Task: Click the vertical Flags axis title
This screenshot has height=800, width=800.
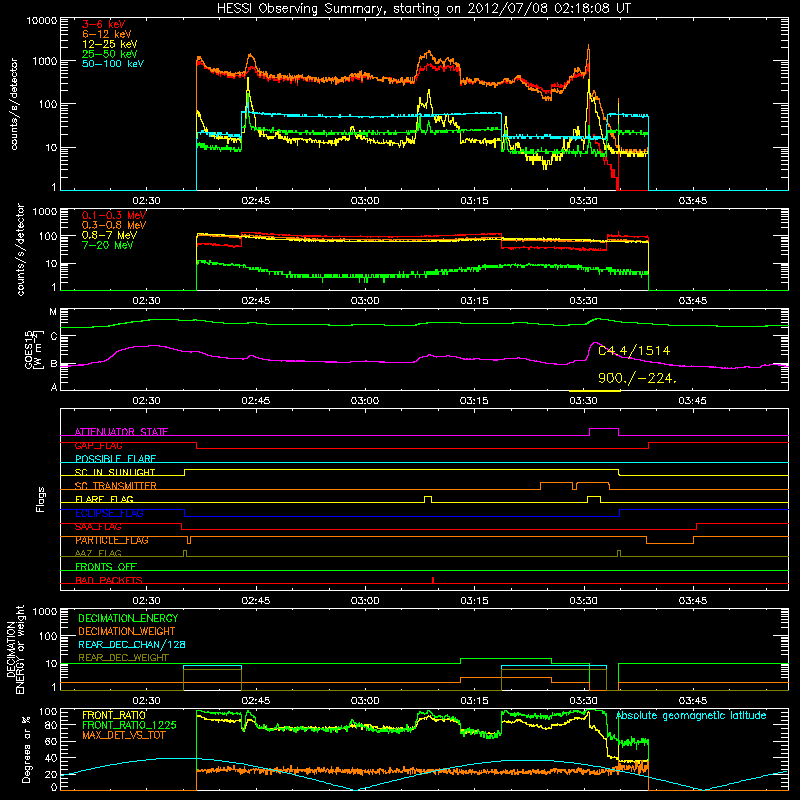Action: pyautogui.click(x=41, y=499)
